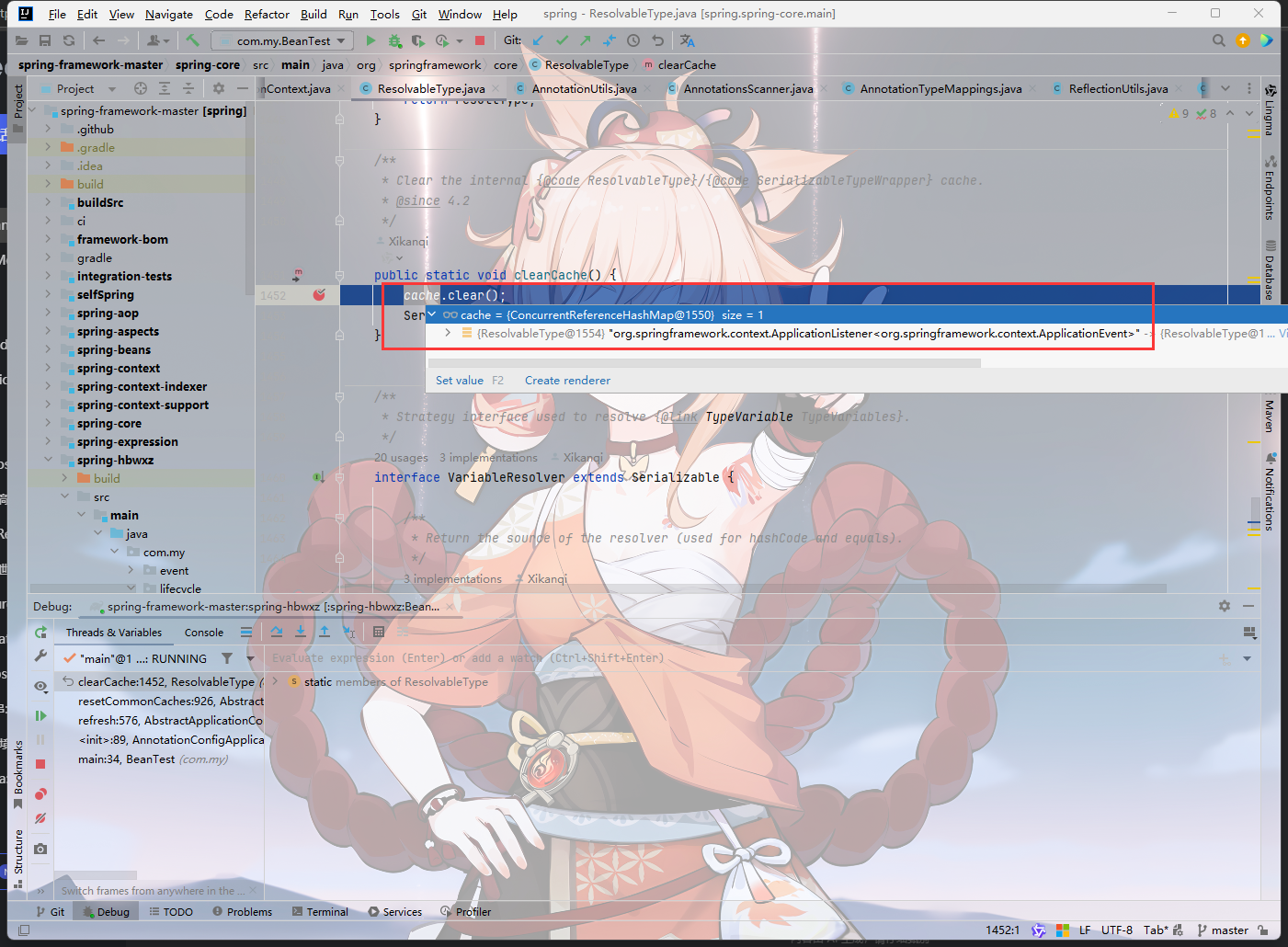Click the variable popup horizontal scrollbar

704,362
